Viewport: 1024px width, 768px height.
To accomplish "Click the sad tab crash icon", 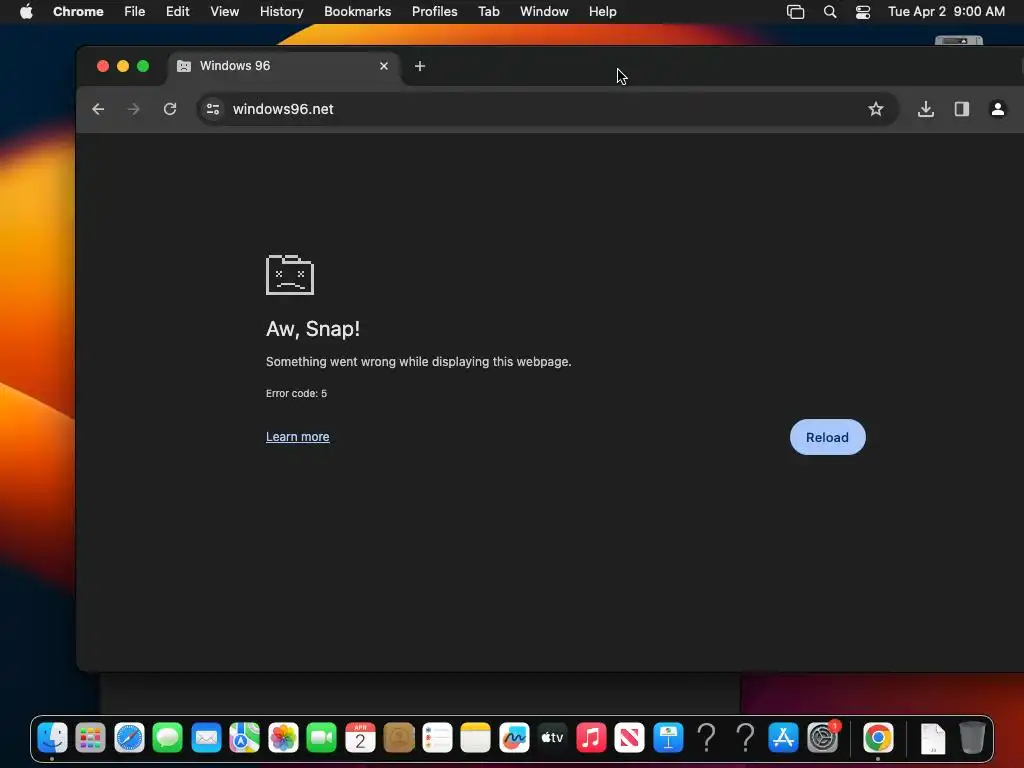I will (x=290, y=275).
